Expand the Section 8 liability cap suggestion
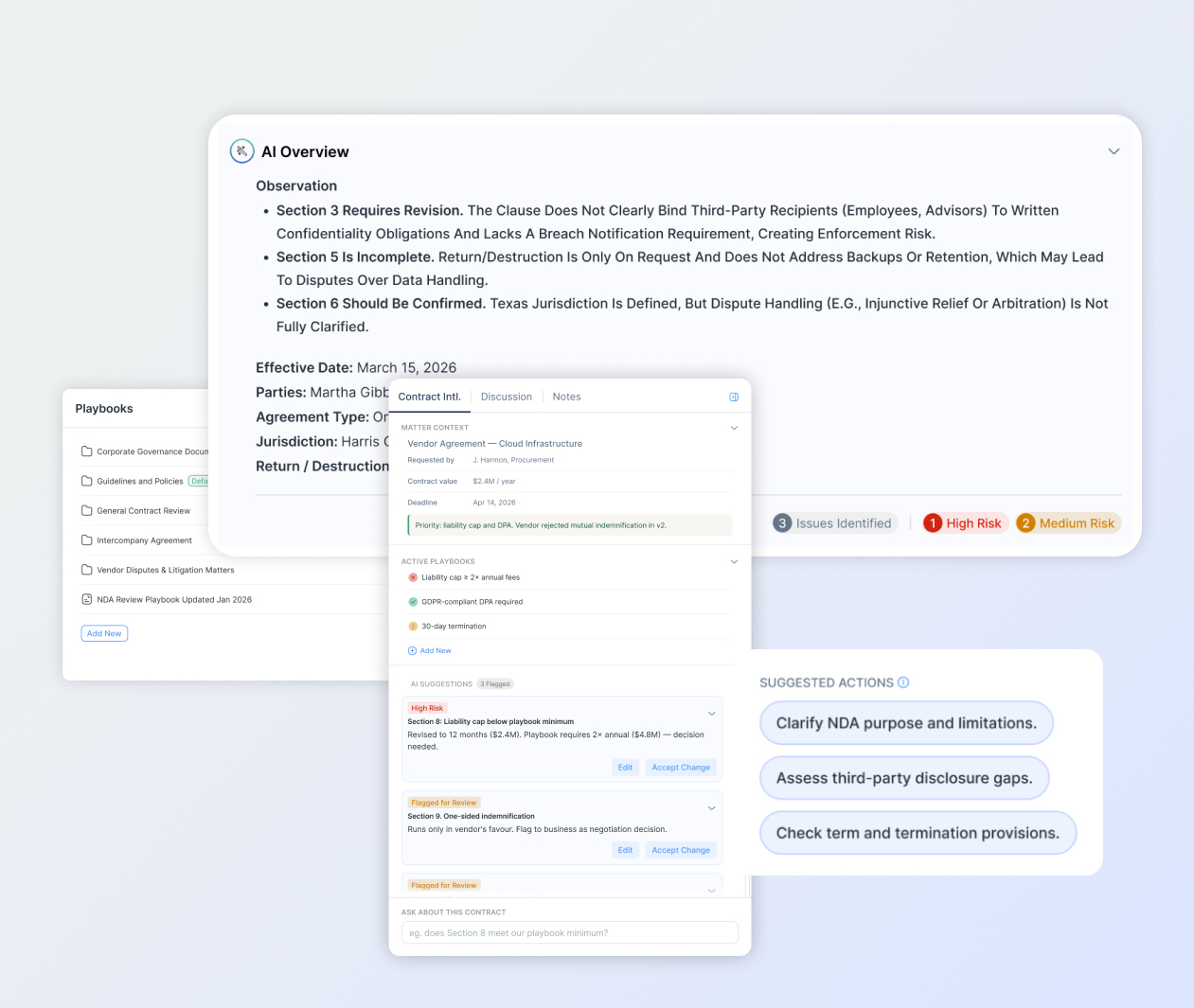1194x1008 pixels. [712, 714]
